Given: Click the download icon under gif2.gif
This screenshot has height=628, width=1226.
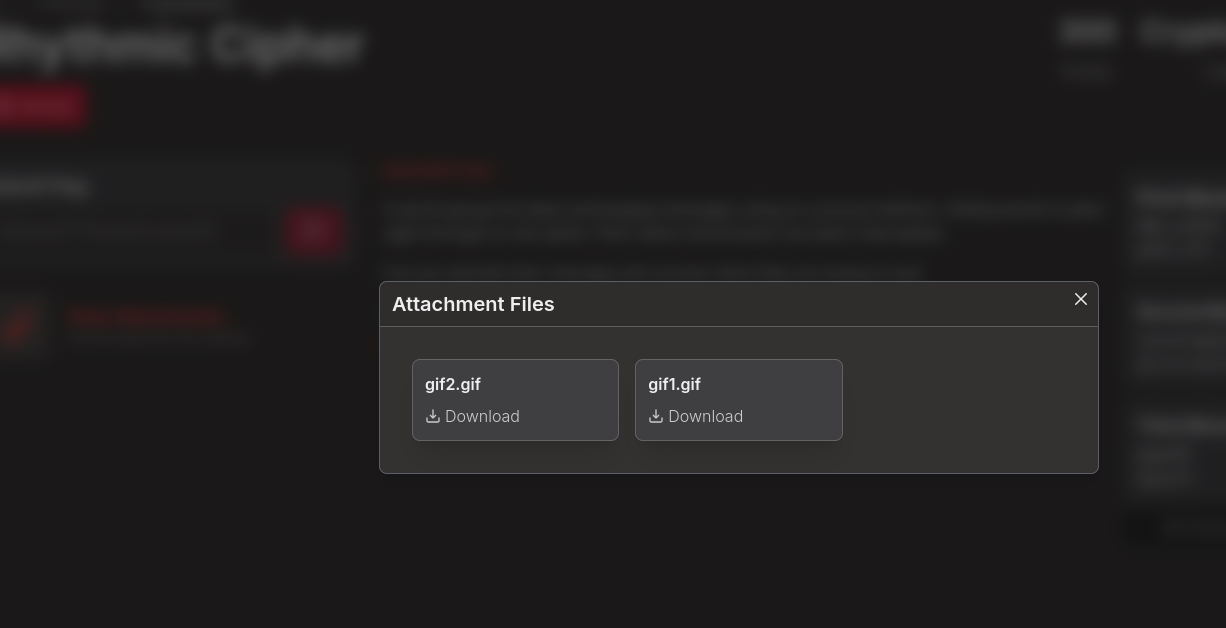Looking at the screenshot, I should (433, 416).
